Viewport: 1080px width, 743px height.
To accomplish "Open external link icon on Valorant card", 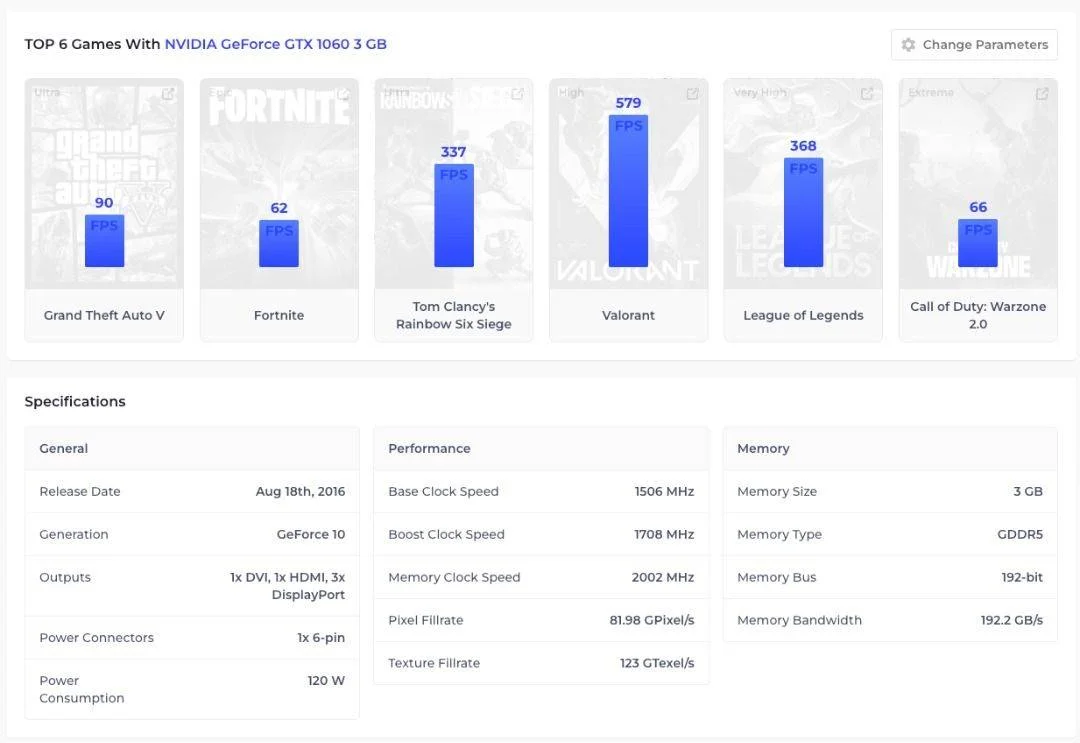I will (692, 94).
